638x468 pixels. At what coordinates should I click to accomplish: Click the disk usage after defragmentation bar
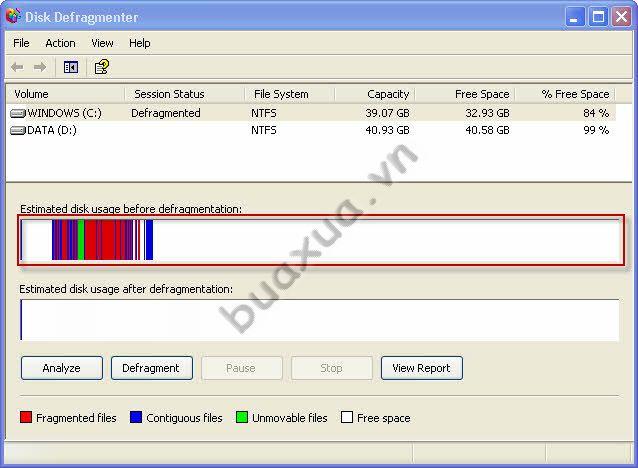[320, 320]
